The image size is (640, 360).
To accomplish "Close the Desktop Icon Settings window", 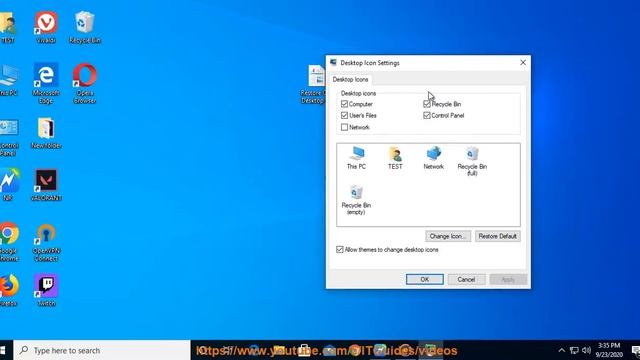I will coord(523,62).
